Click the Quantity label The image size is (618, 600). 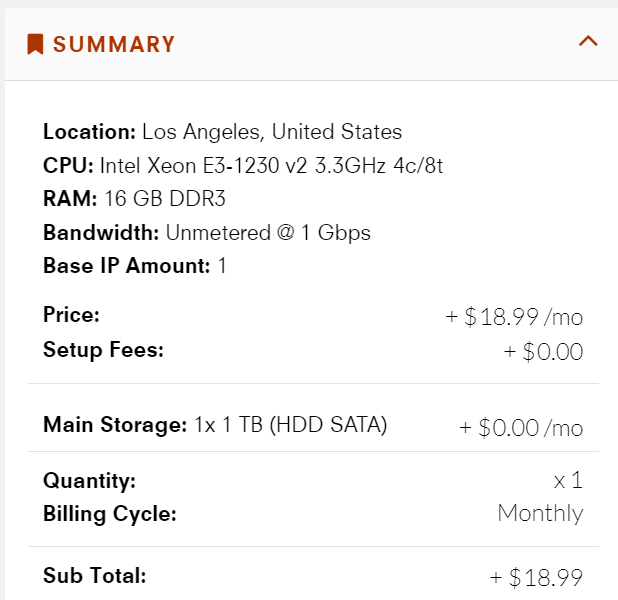tap(89, 480)
